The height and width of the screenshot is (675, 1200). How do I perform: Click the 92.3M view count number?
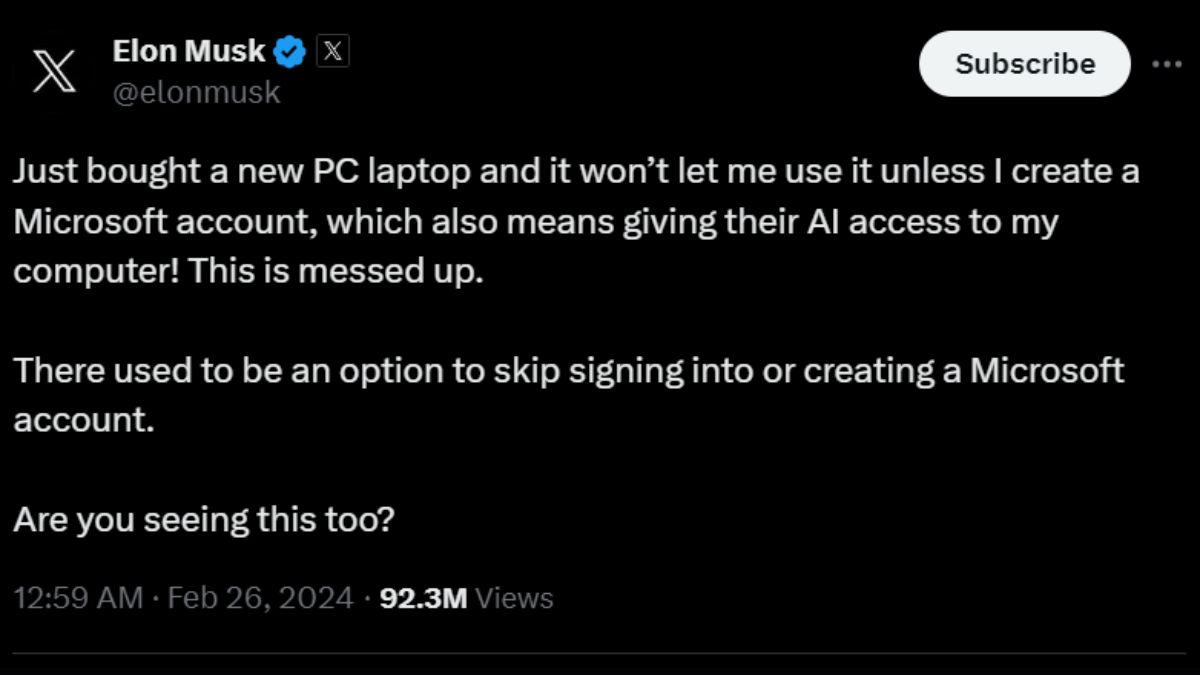pos(425,598)
